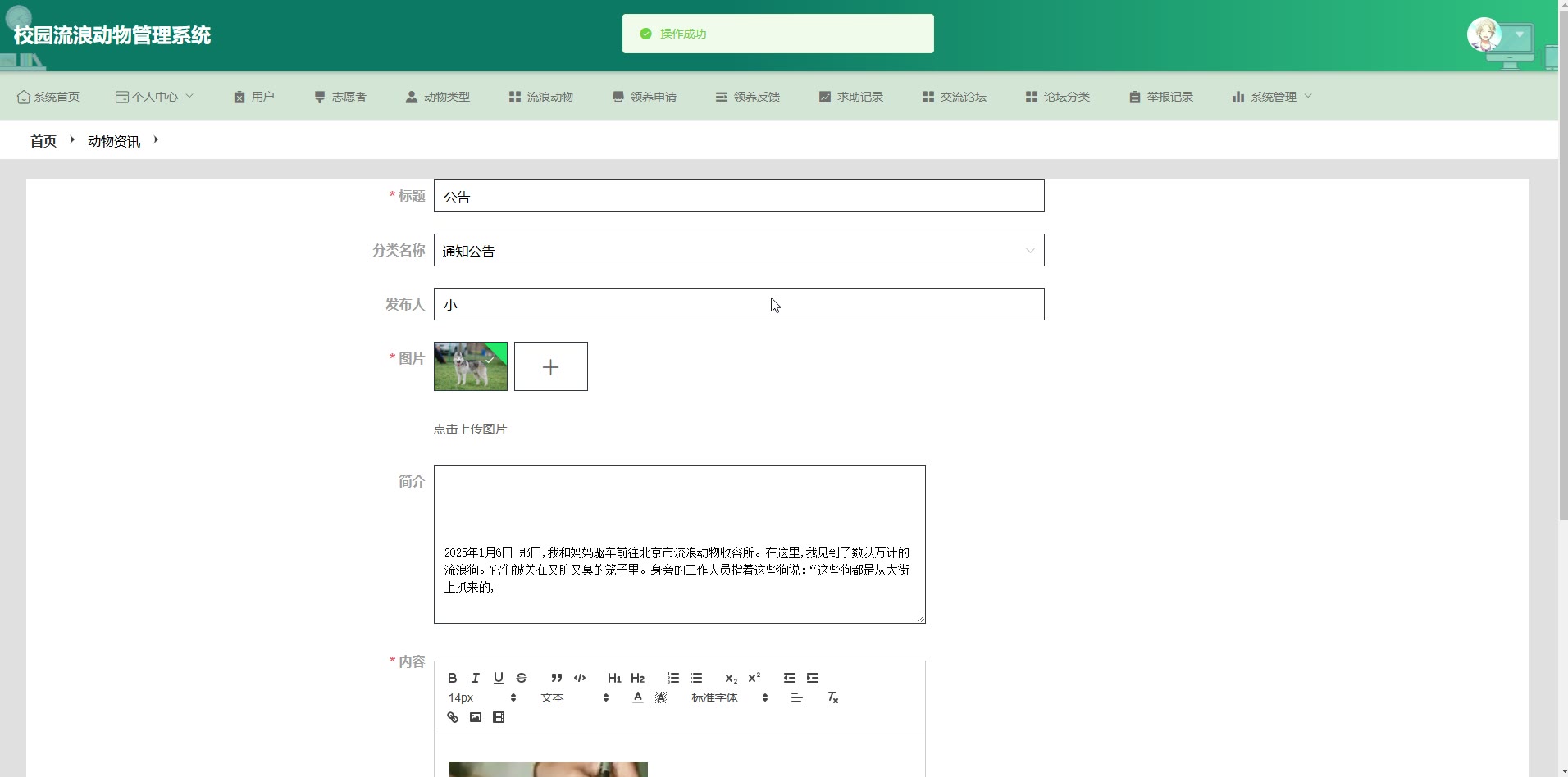Apply superscript formatting

(x=754, y=678)
